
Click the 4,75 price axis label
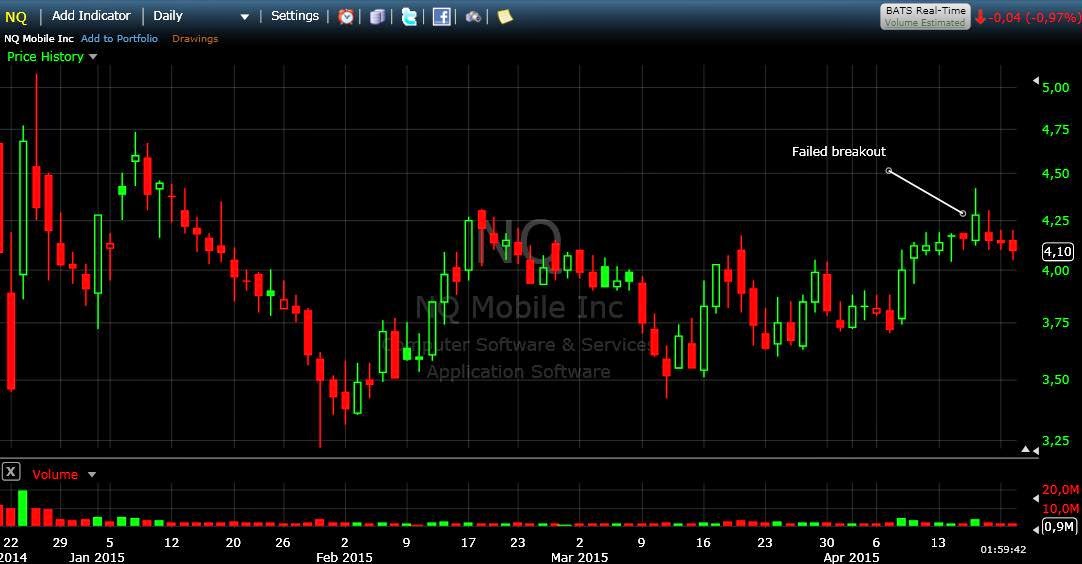pos(1055,130)
